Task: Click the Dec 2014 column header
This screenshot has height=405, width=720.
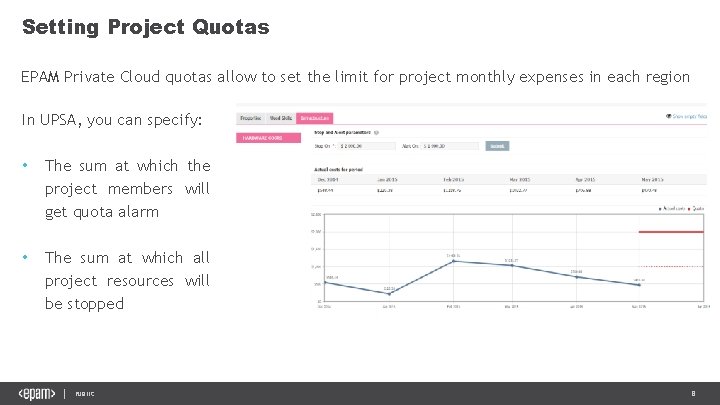Action: [328, 180]
